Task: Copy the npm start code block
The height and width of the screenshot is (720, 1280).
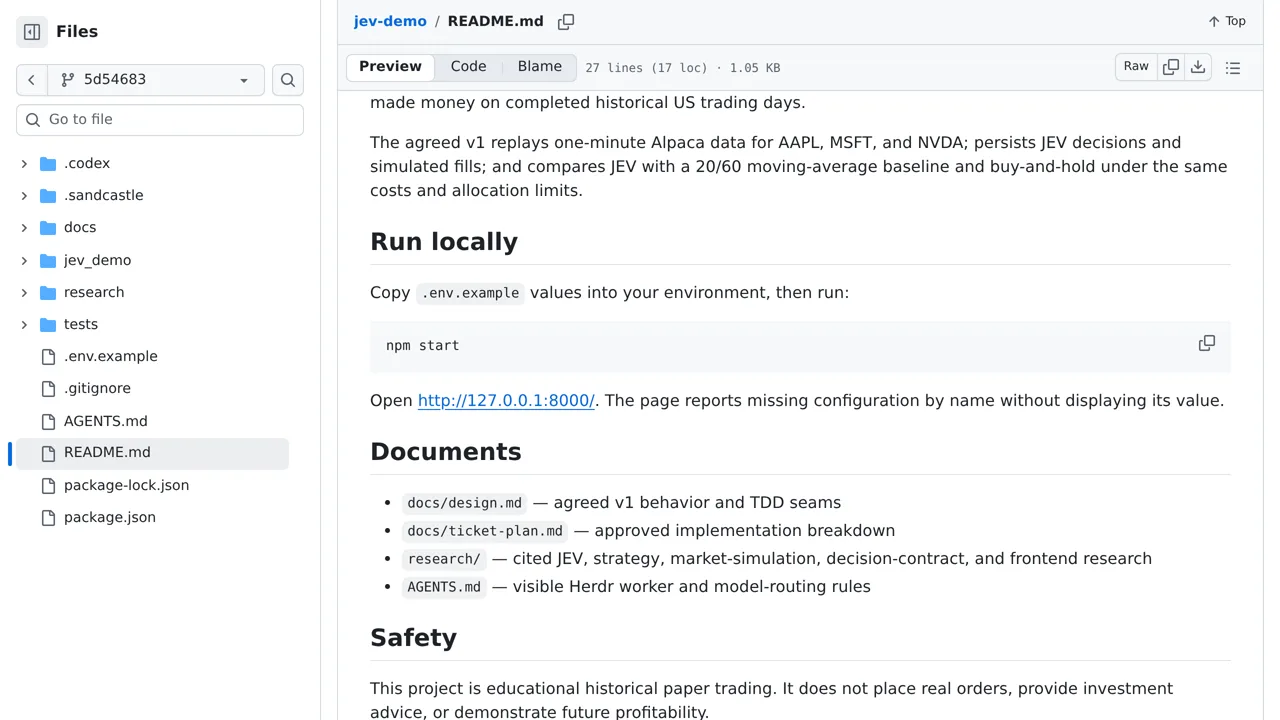Action: [1207, 343]
